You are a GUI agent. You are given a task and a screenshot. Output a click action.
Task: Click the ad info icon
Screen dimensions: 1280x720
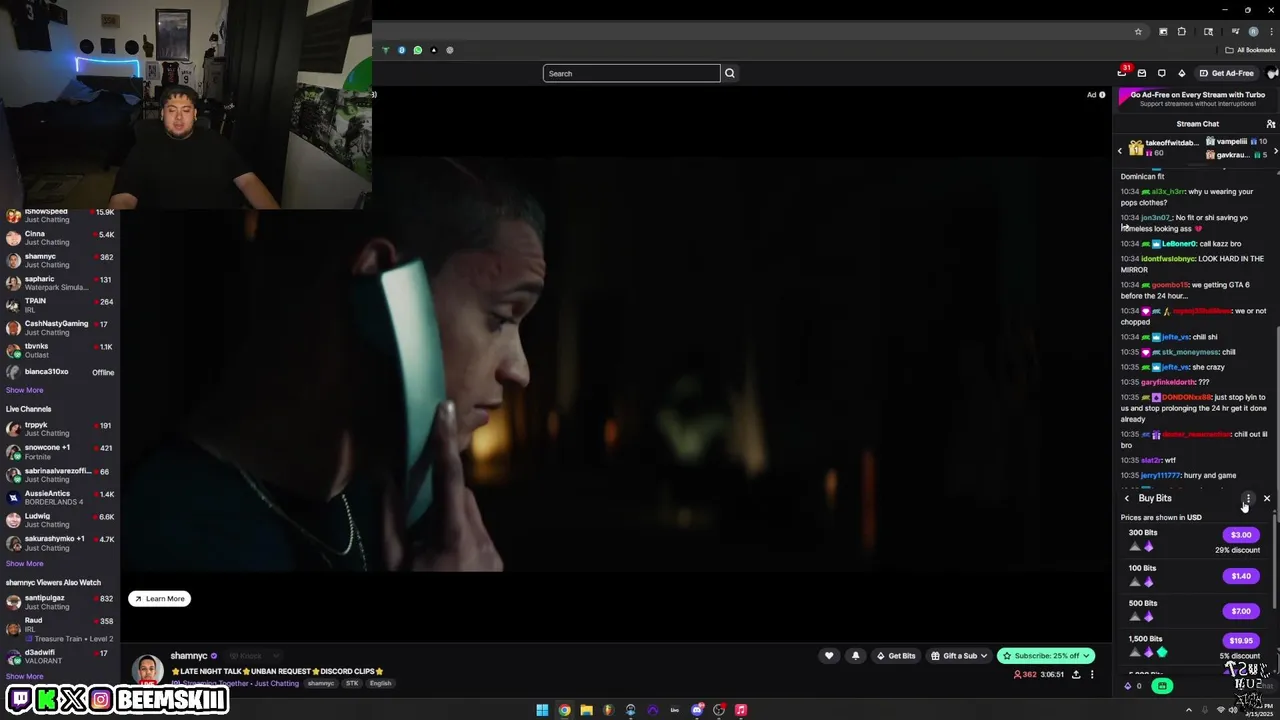coord(1102,95)
